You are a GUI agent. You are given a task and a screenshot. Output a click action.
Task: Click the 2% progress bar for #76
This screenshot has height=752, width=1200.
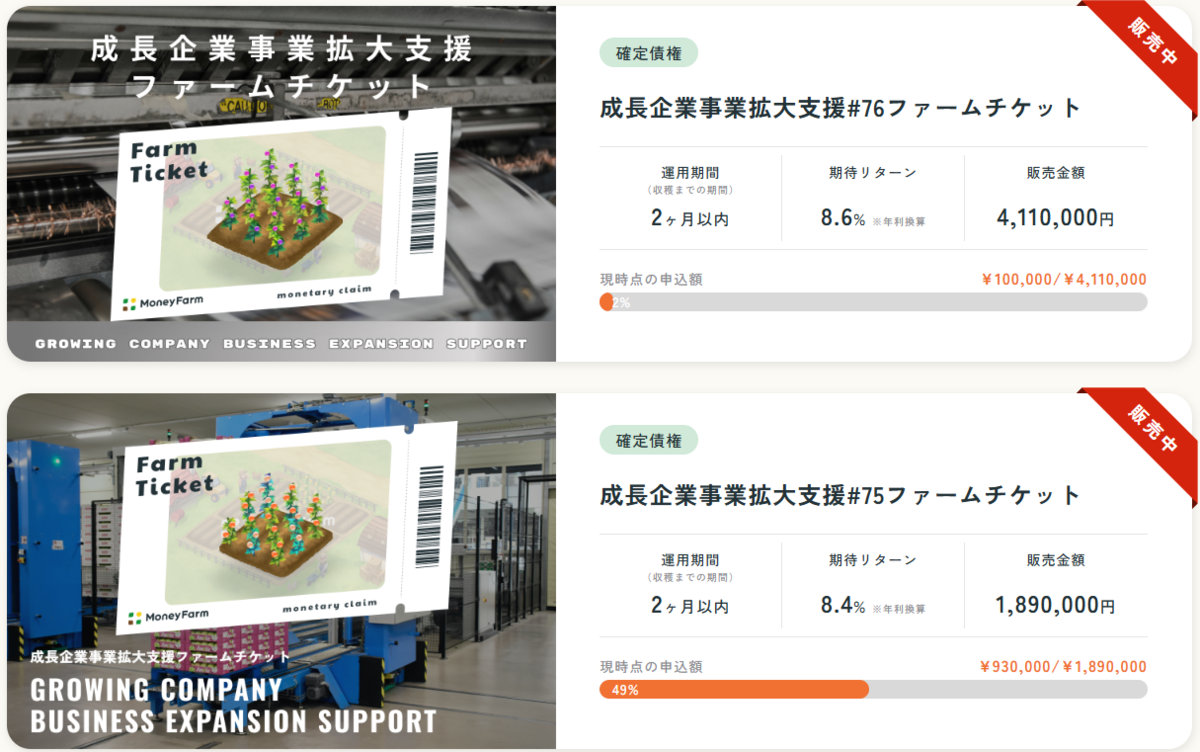click(873, 302)
